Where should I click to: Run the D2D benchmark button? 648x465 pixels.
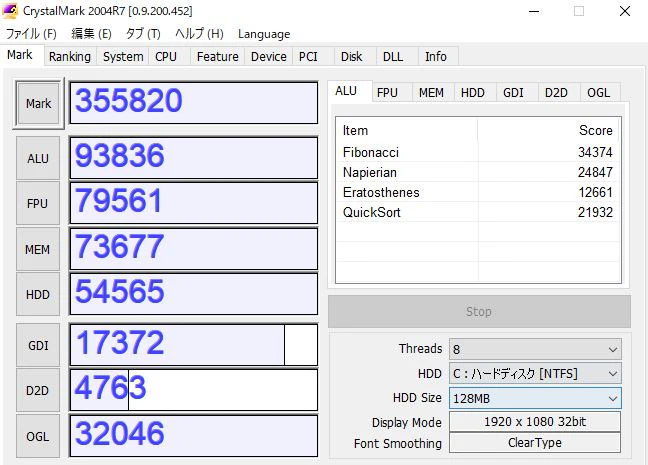[x=38, y=391]
